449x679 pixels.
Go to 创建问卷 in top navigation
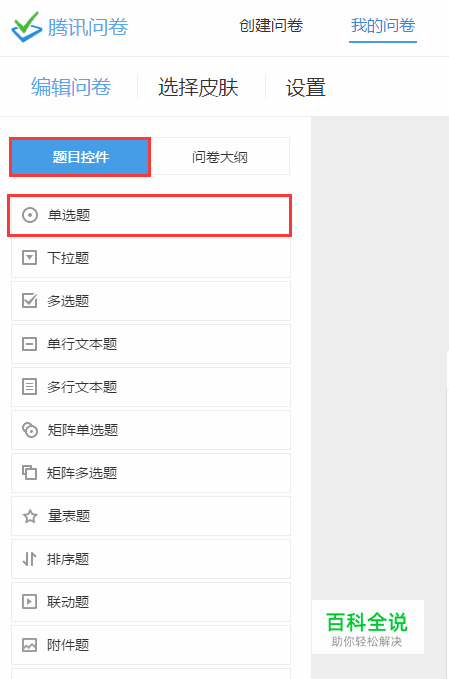(271, 26)
